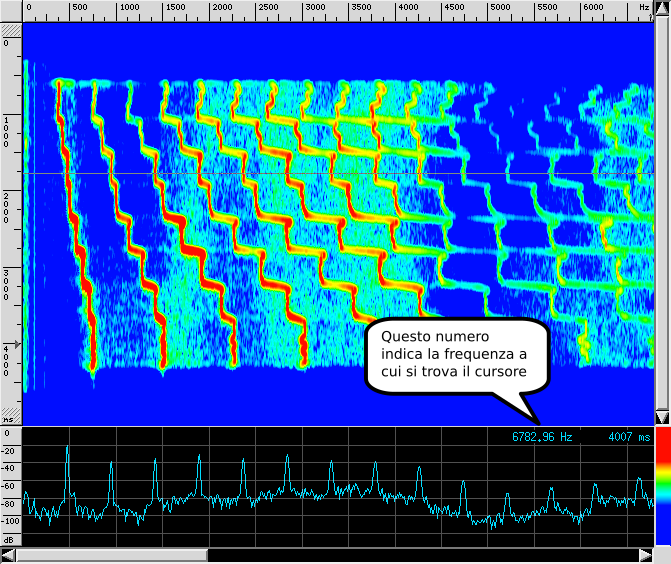Click the 3000 ms label on time ruler
The height and width of the screenshot is (564, 671).
(7, 277)
